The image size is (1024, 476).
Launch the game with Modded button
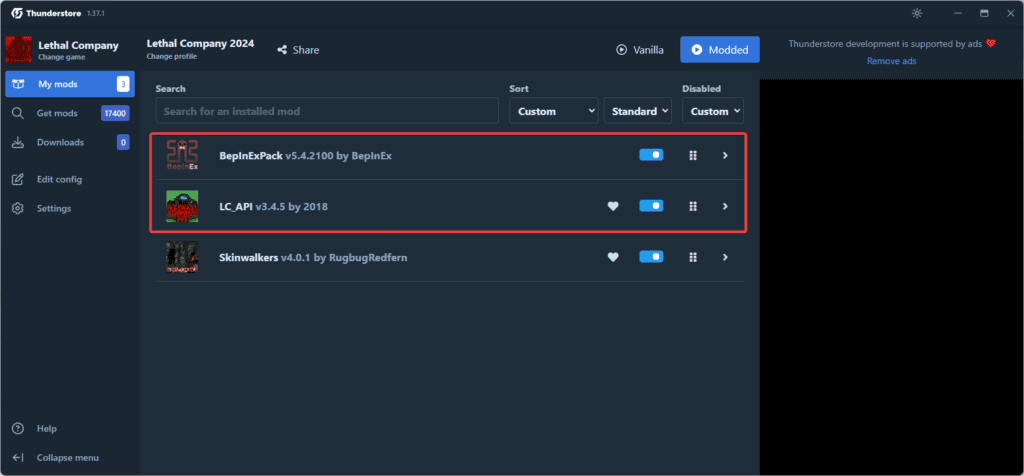(x=720, y=50)
